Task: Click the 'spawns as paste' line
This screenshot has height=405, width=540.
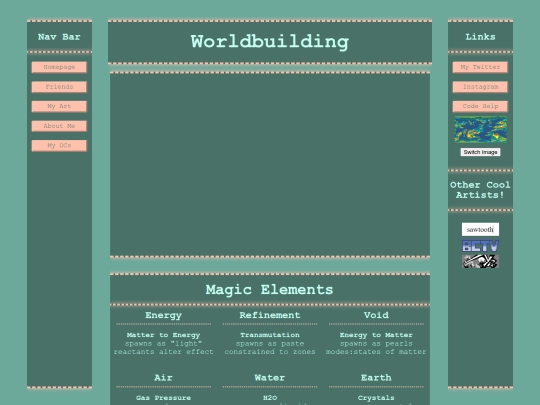Action: pos(270,344)
